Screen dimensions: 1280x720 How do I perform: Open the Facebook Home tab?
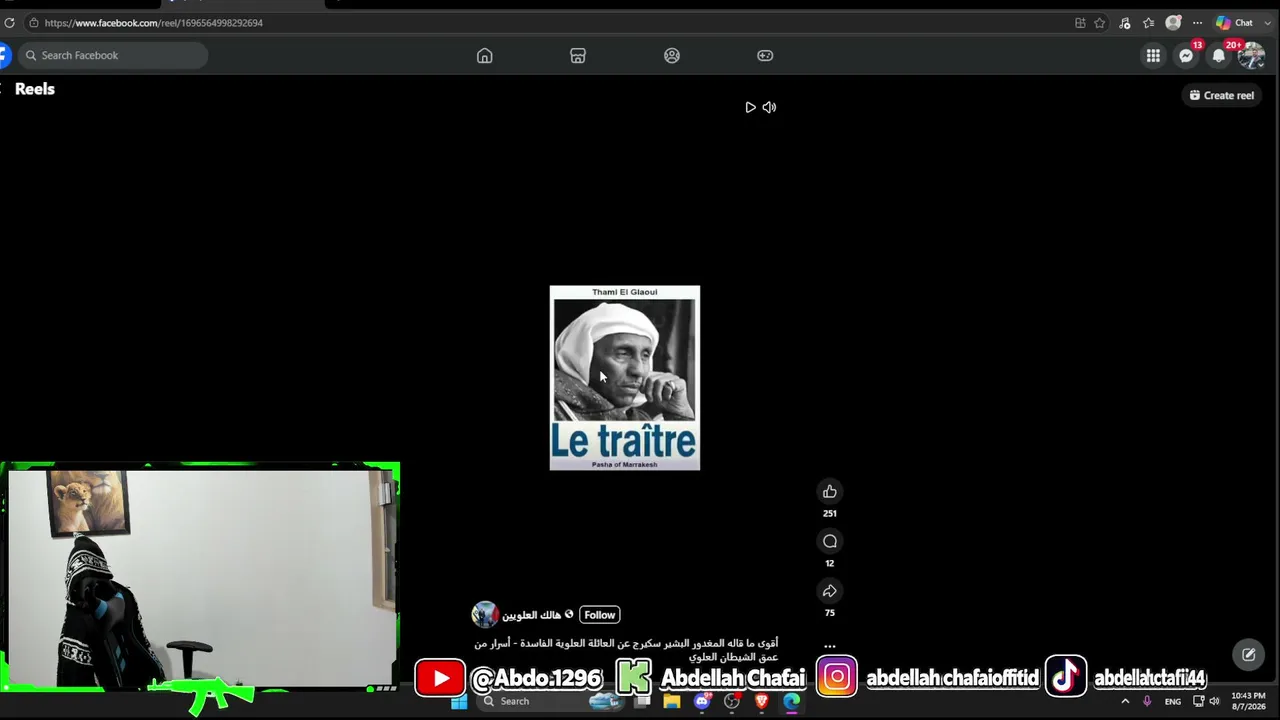pos(485,56)
